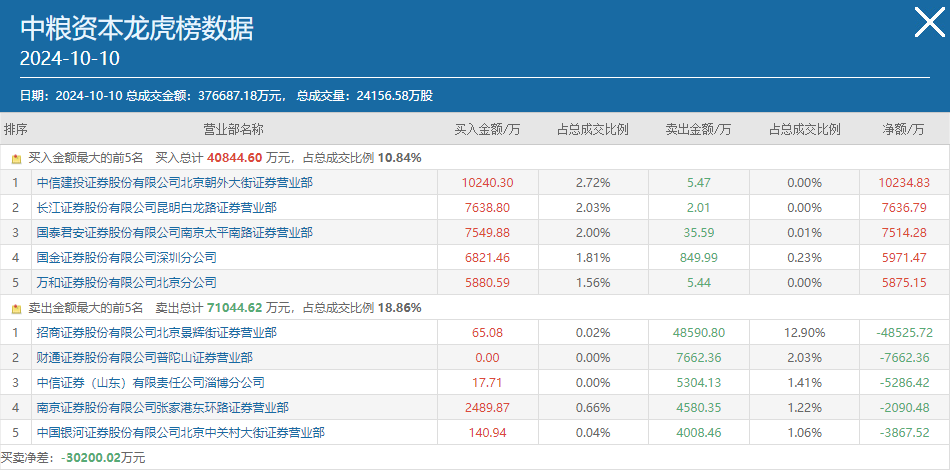Click the 12.90% sell ratio cell

tap(805, 333)
